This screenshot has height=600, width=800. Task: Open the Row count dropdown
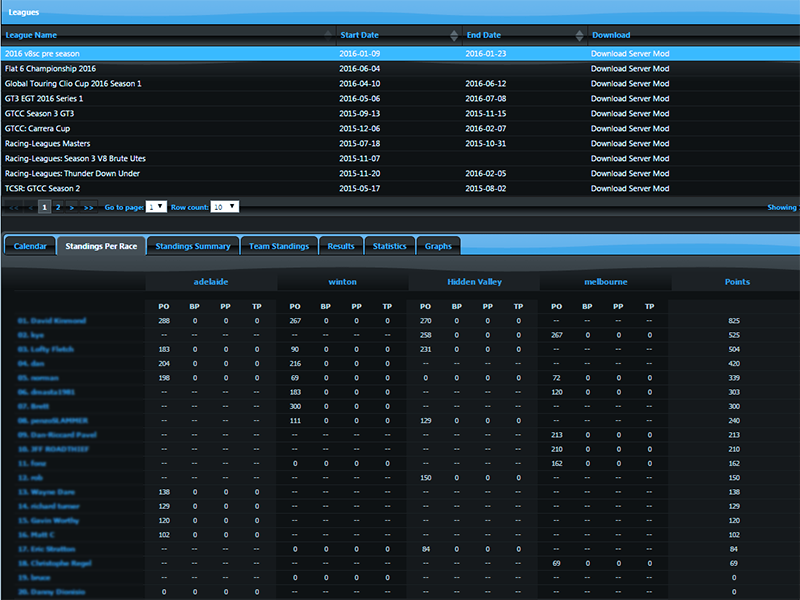(224, 207)
